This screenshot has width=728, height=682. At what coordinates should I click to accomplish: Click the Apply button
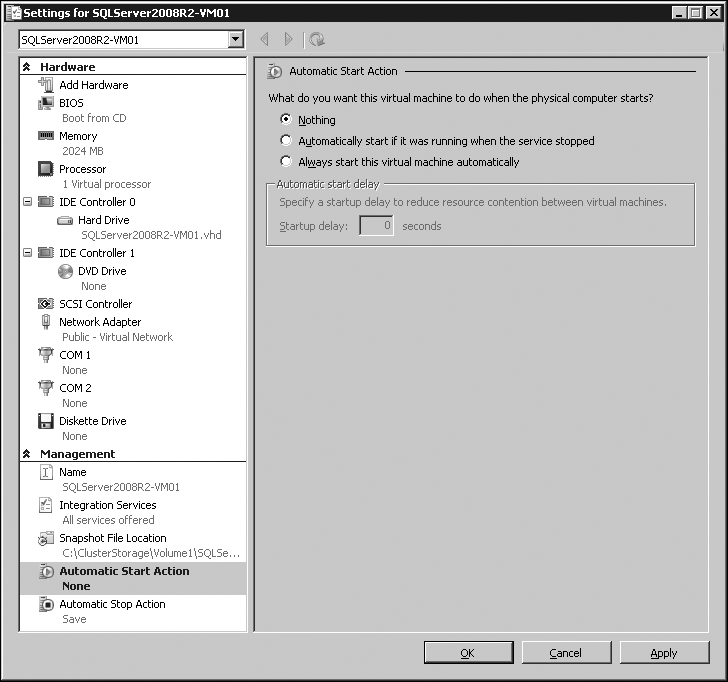pyautogui.click(x=664, y=653)
